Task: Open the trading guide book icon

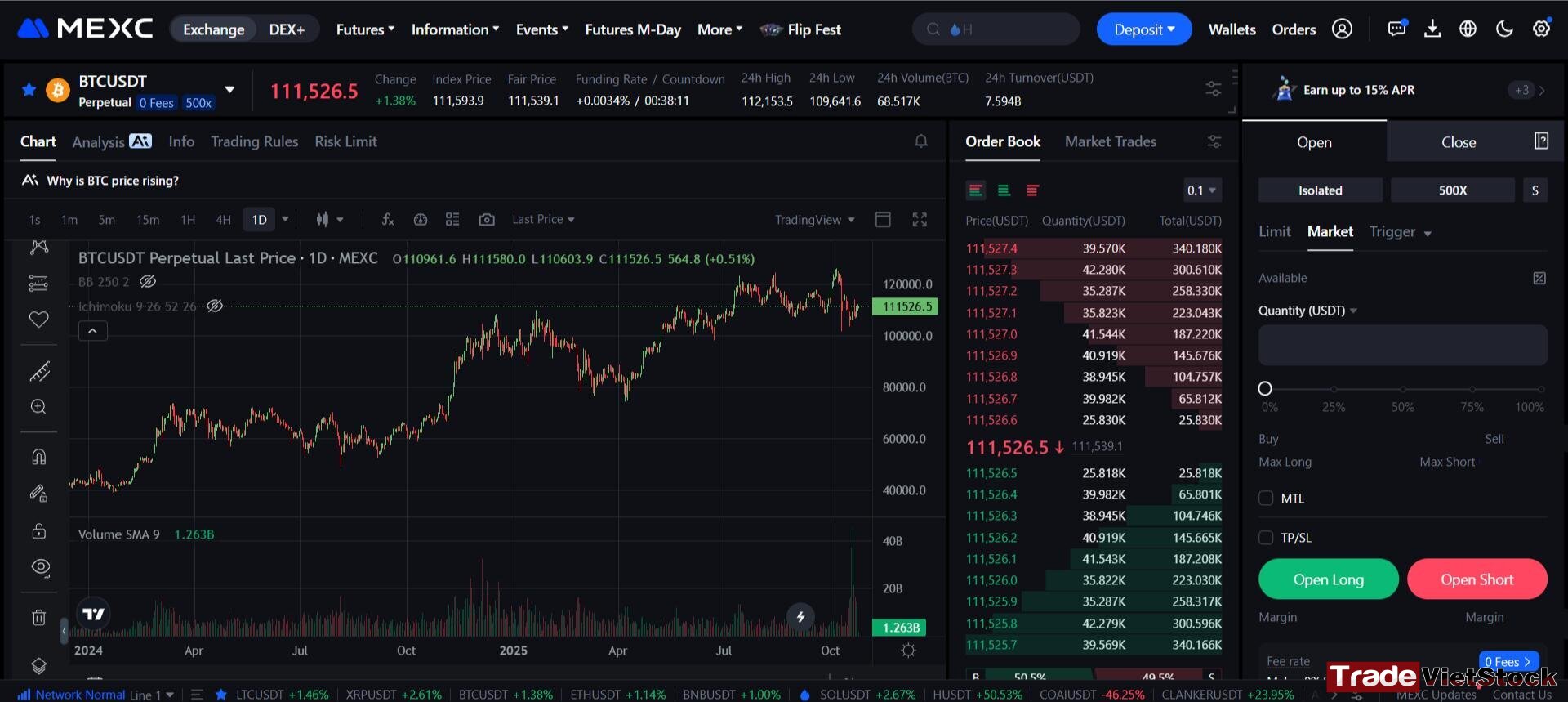Action: point(1541,141)
